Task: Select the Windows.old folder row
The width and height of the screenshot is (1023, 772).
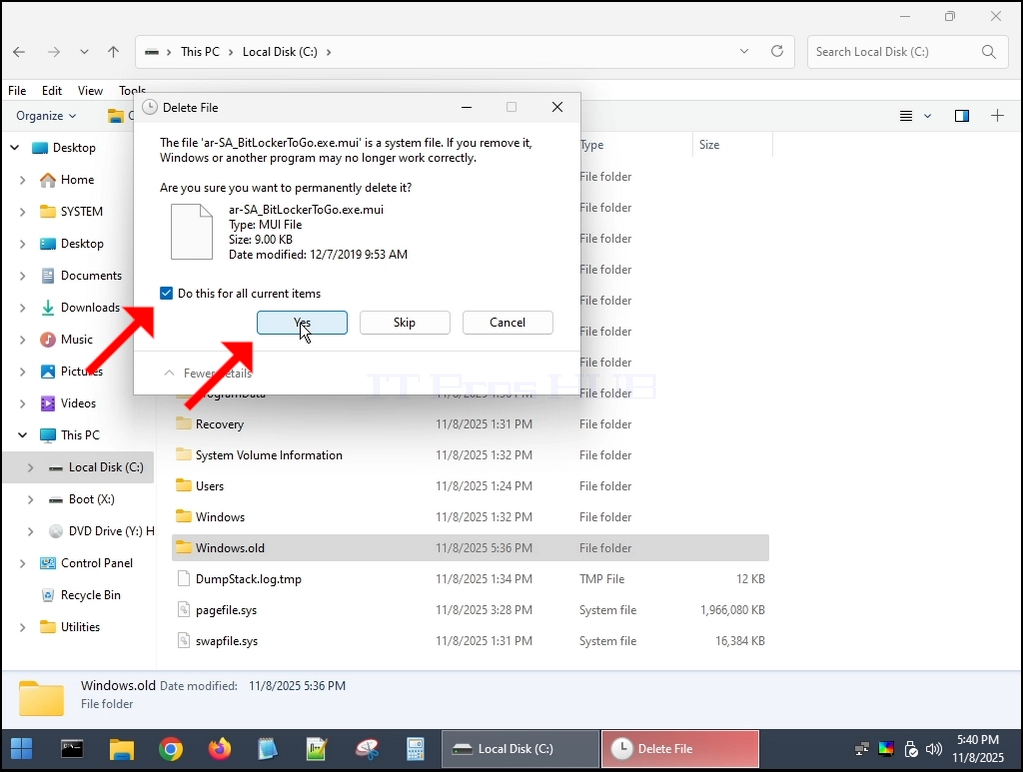Action: coord(470,548)
